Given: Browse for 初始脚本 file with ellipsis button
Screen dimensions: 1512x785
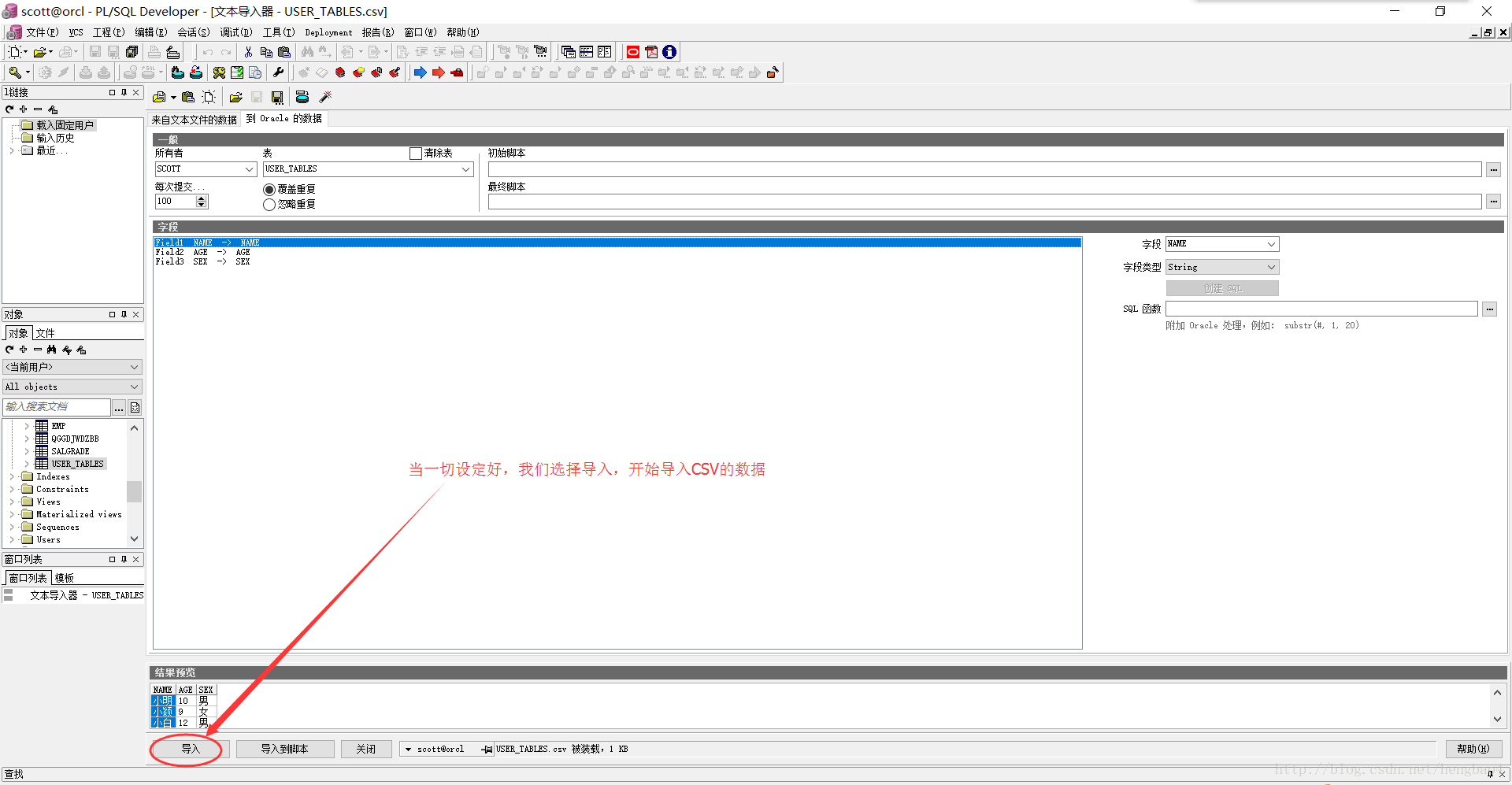Looking at the screenshot, I should click(1494, 169).
